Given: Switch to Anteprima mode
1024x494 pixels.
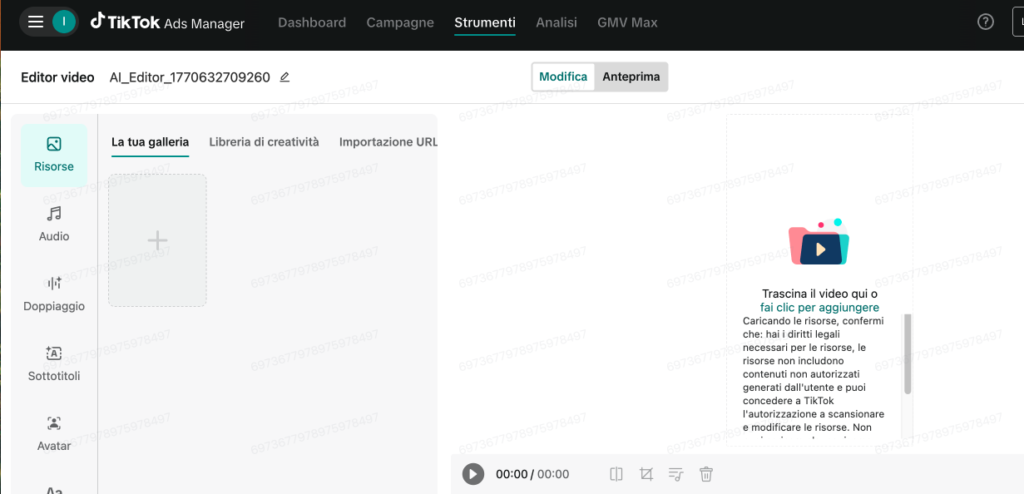Looking at the screenshot, I should pos(631,77).
